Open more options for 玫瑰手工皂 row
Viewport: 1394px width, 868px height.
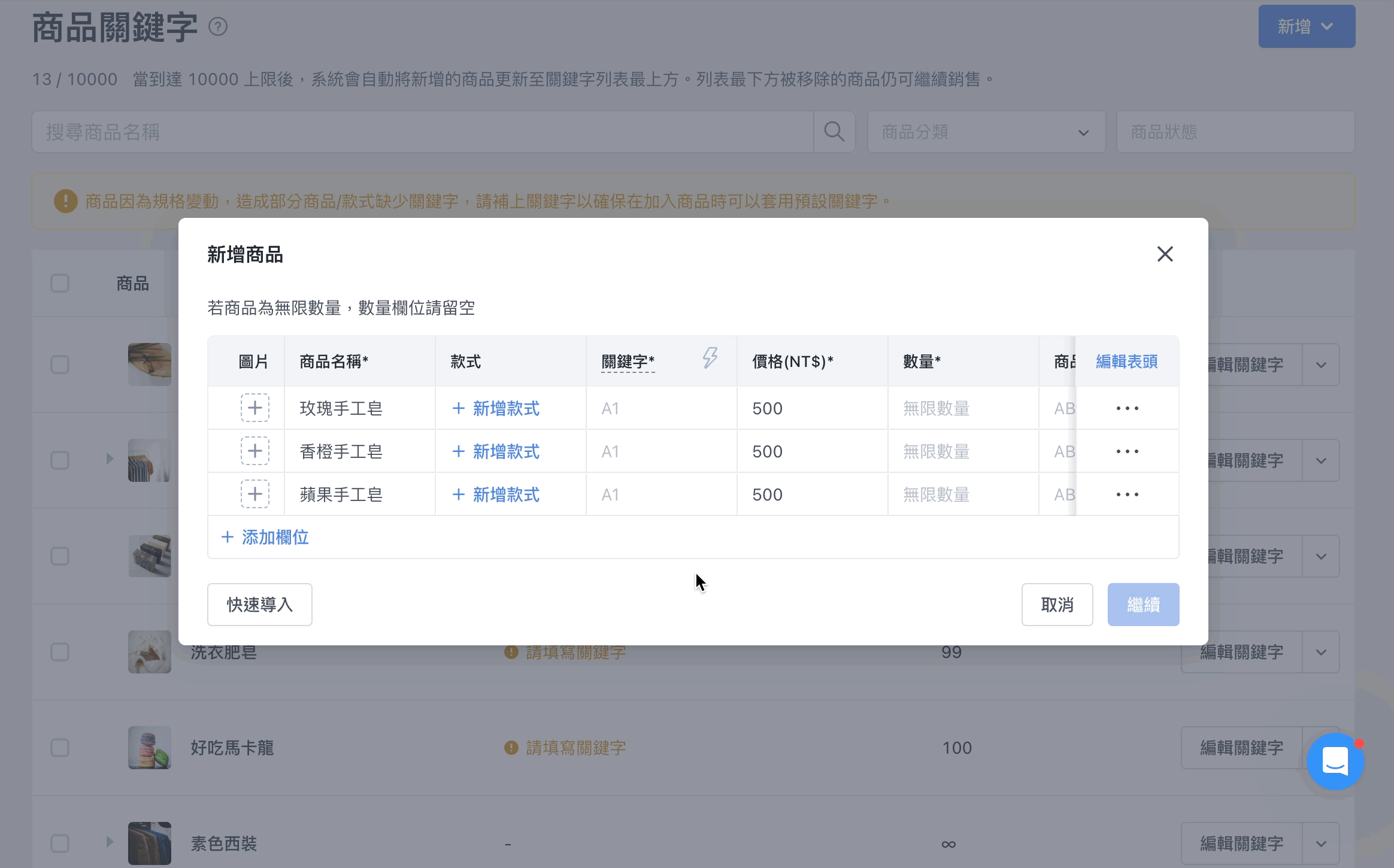[x=1127, y=408]
